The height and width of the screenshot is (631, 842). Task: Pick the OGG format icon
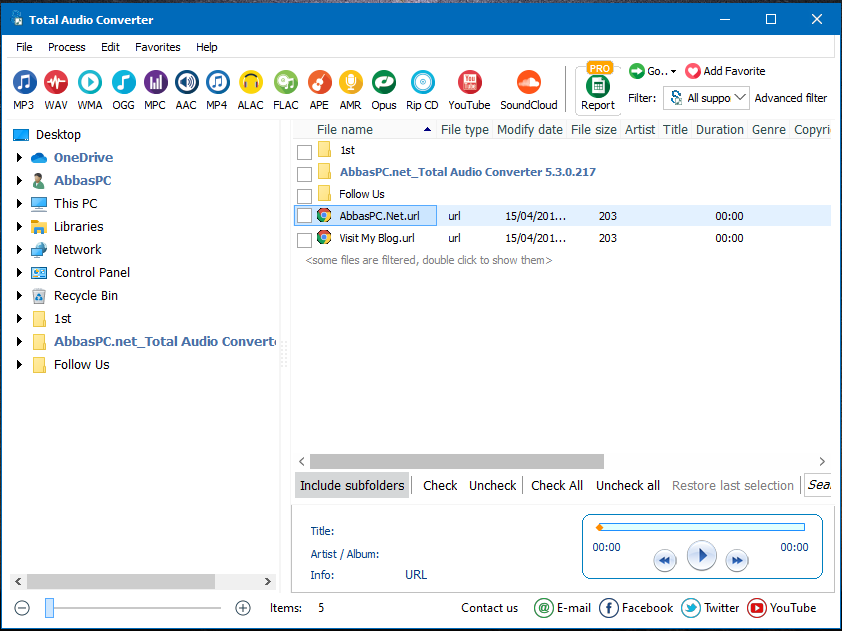[124, 83]
